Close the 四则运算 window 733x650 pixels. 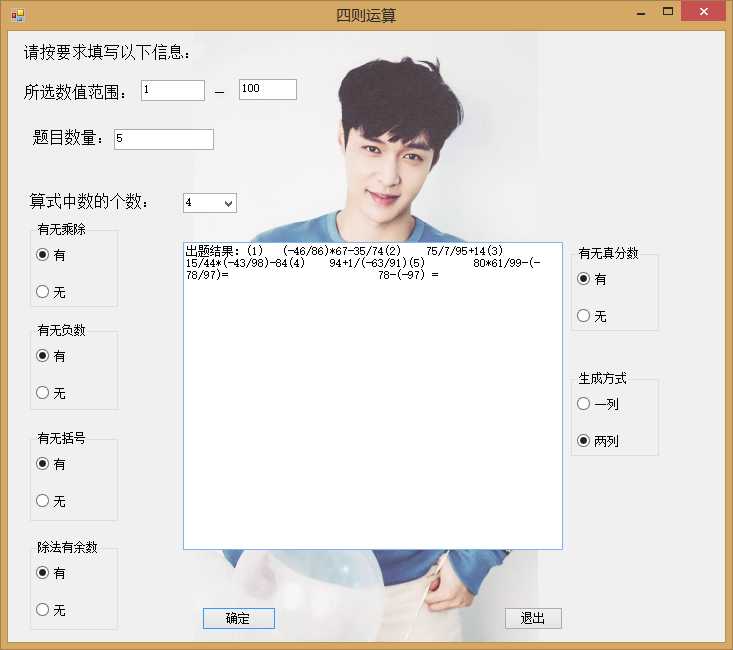tap(704, 11)
